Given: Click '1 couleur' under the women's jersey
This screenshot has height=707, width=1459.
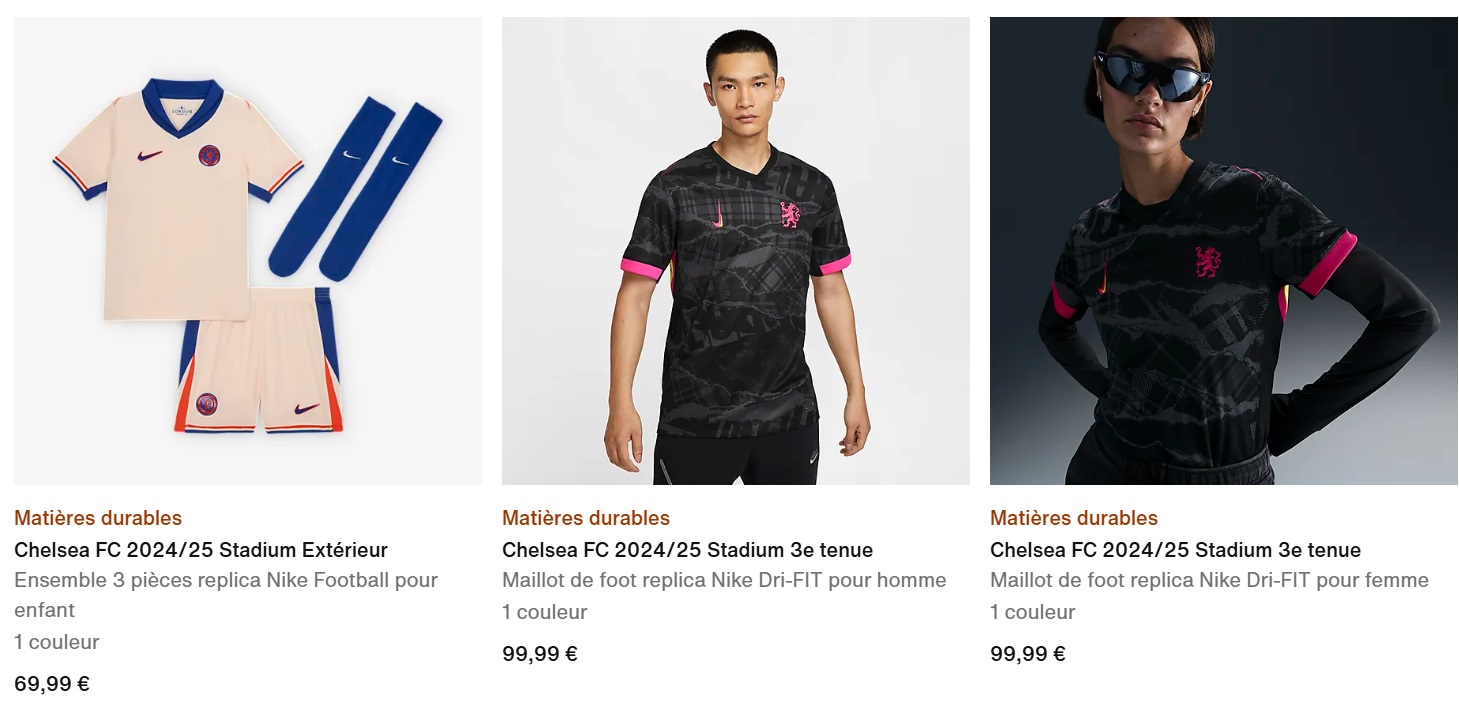Looking at the screenshot, I should (x=1033, y=612).
